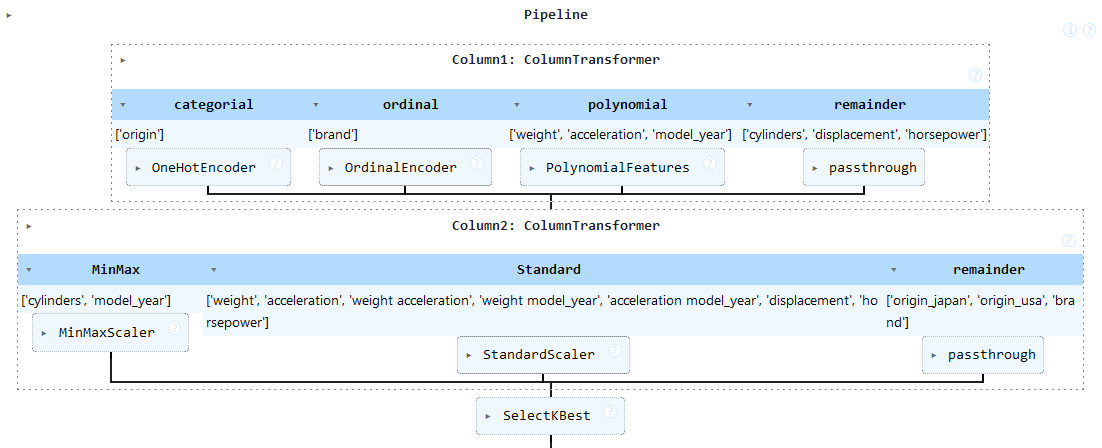Open the StandardScaler documentation icon
Viewport: 1102px width, 448px height.
pos(614,349)
